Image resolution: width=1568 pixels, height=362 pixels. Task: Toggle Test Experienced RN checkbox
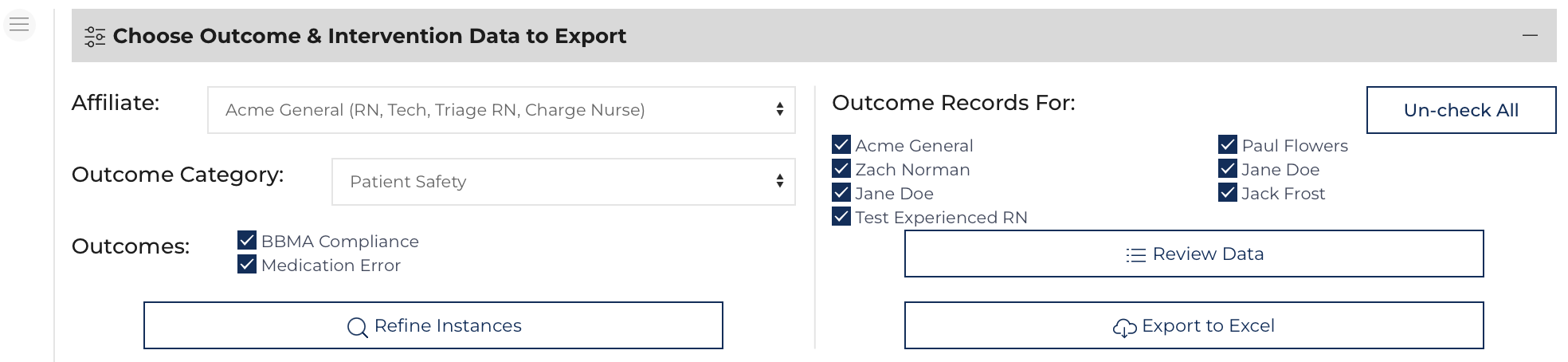[841, 217]
